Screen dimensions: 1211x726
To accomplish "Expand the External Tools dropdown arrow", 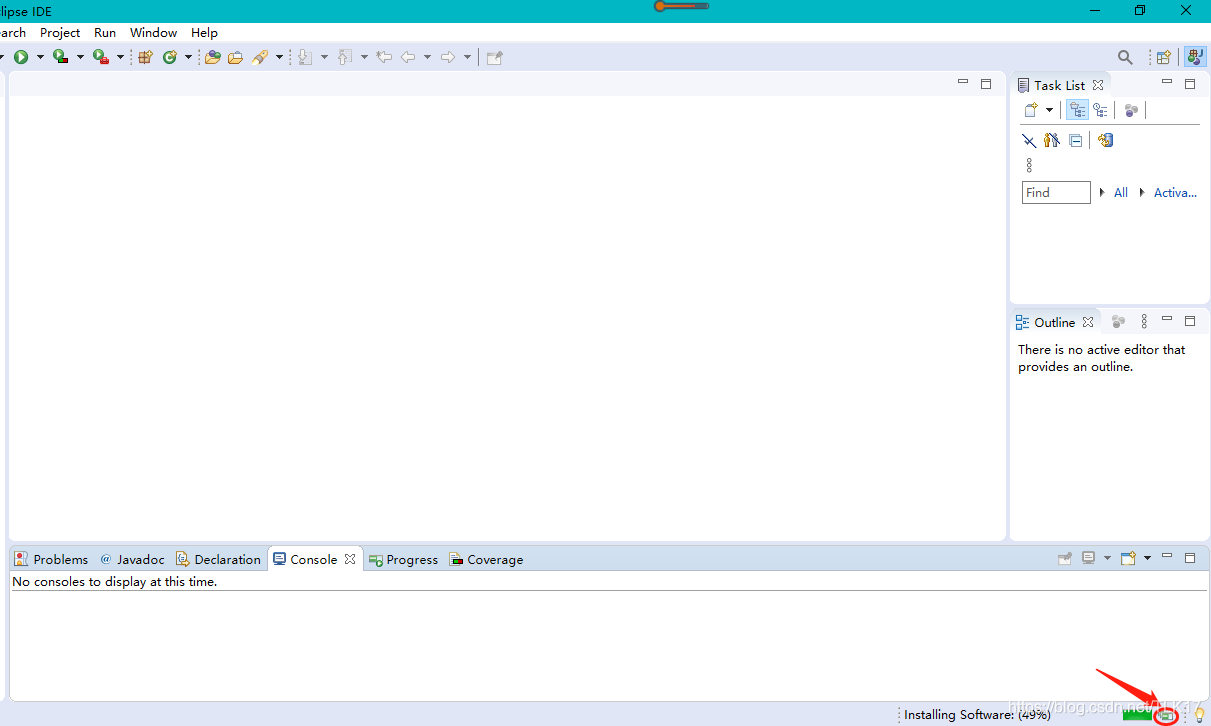I will point(120,57).
